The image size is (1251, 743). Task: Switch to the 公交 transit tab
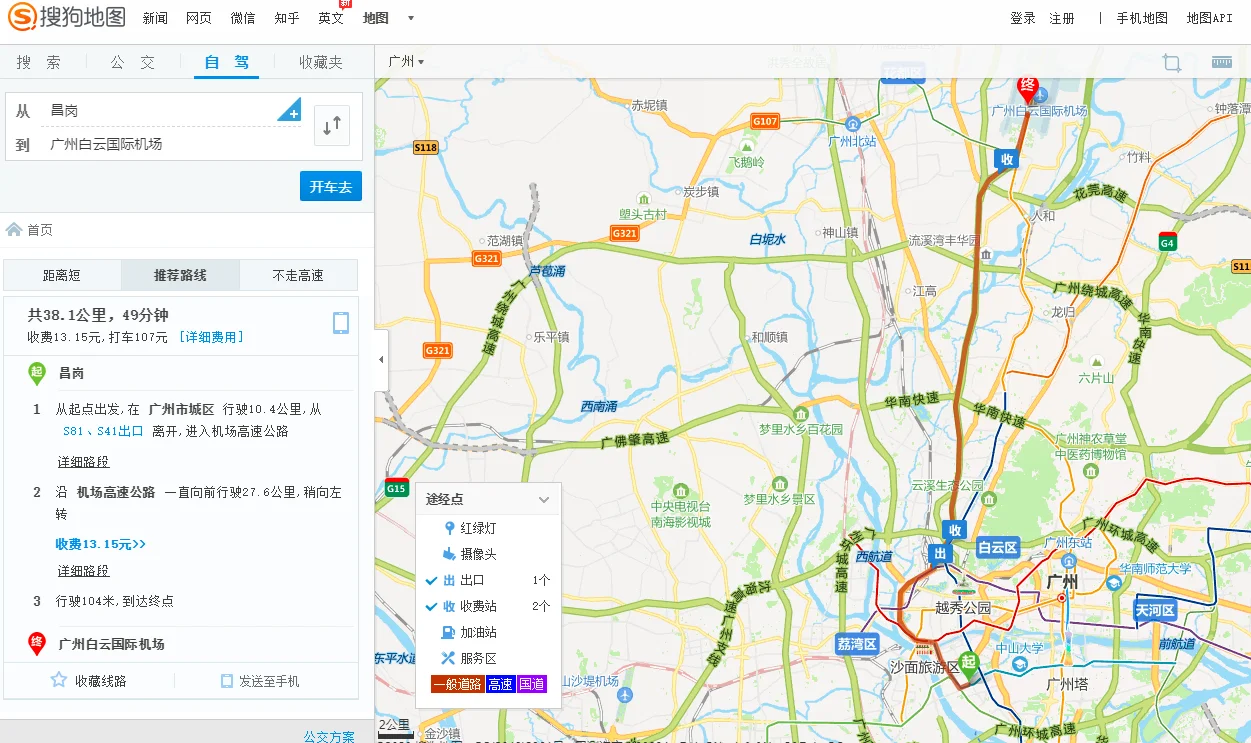click(x=132, y=61)
